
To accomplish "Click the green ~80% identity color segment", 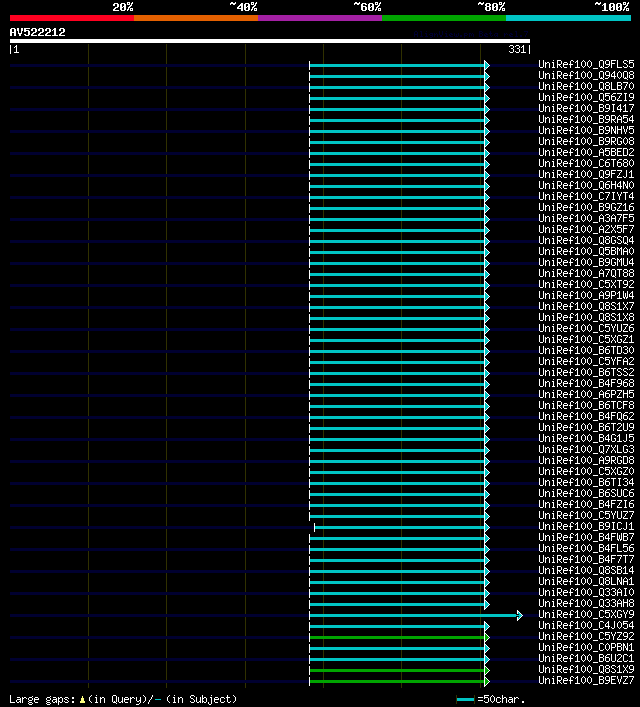I will [444, 18].
